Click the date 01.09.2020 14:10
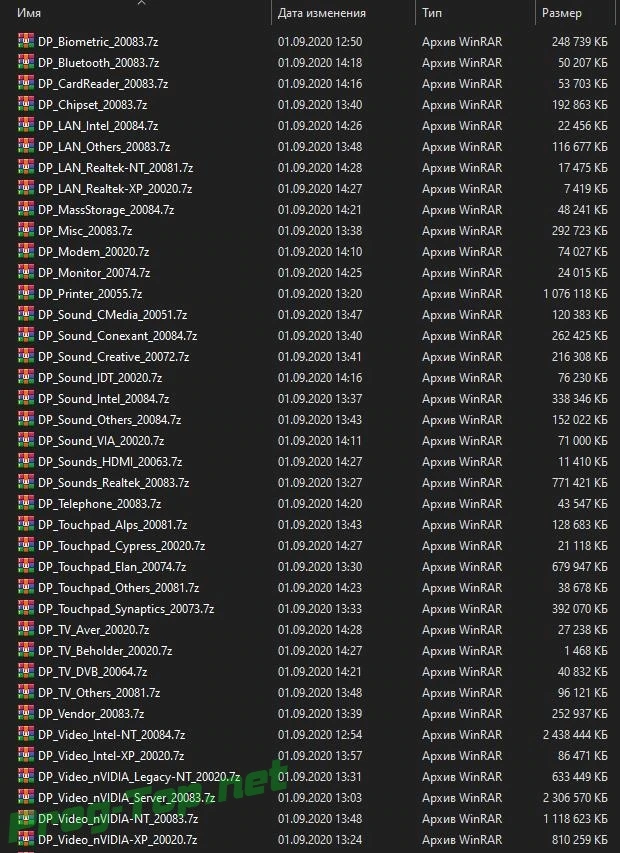The width and height of the screenshot is (620, 853). click(x=320, y=251)
